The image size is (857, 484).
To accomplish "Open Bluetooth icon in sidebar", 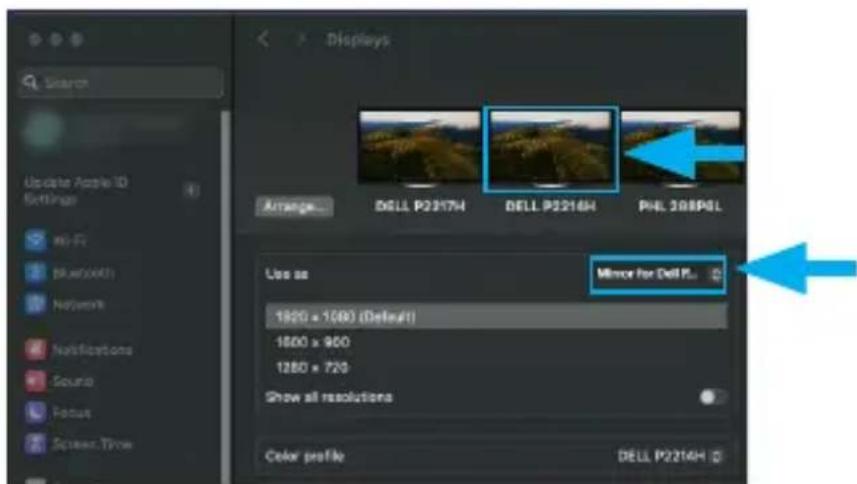I will pyautogui.click(x=36, y=272).
